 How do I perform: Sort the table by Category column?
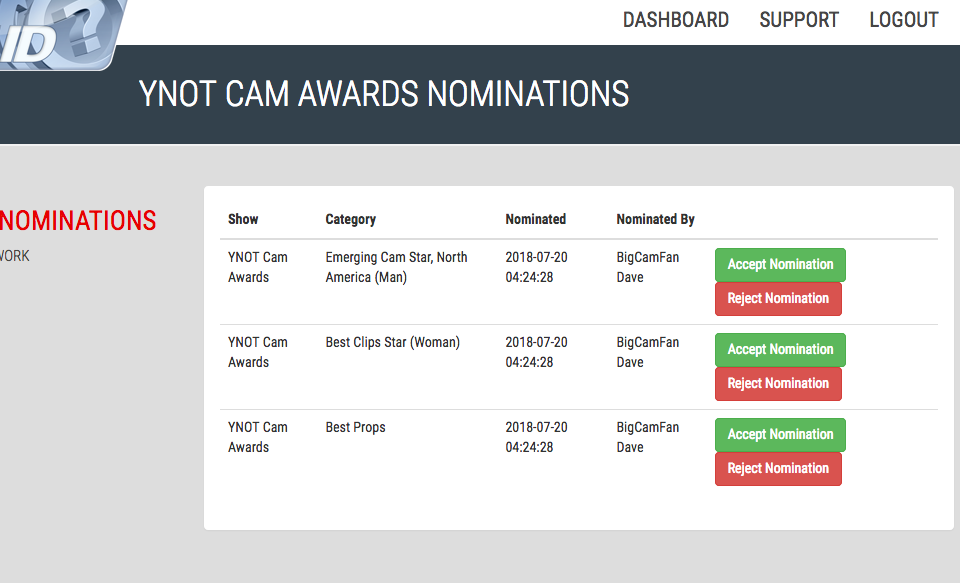pyautogui.click(x=350, y=219)
